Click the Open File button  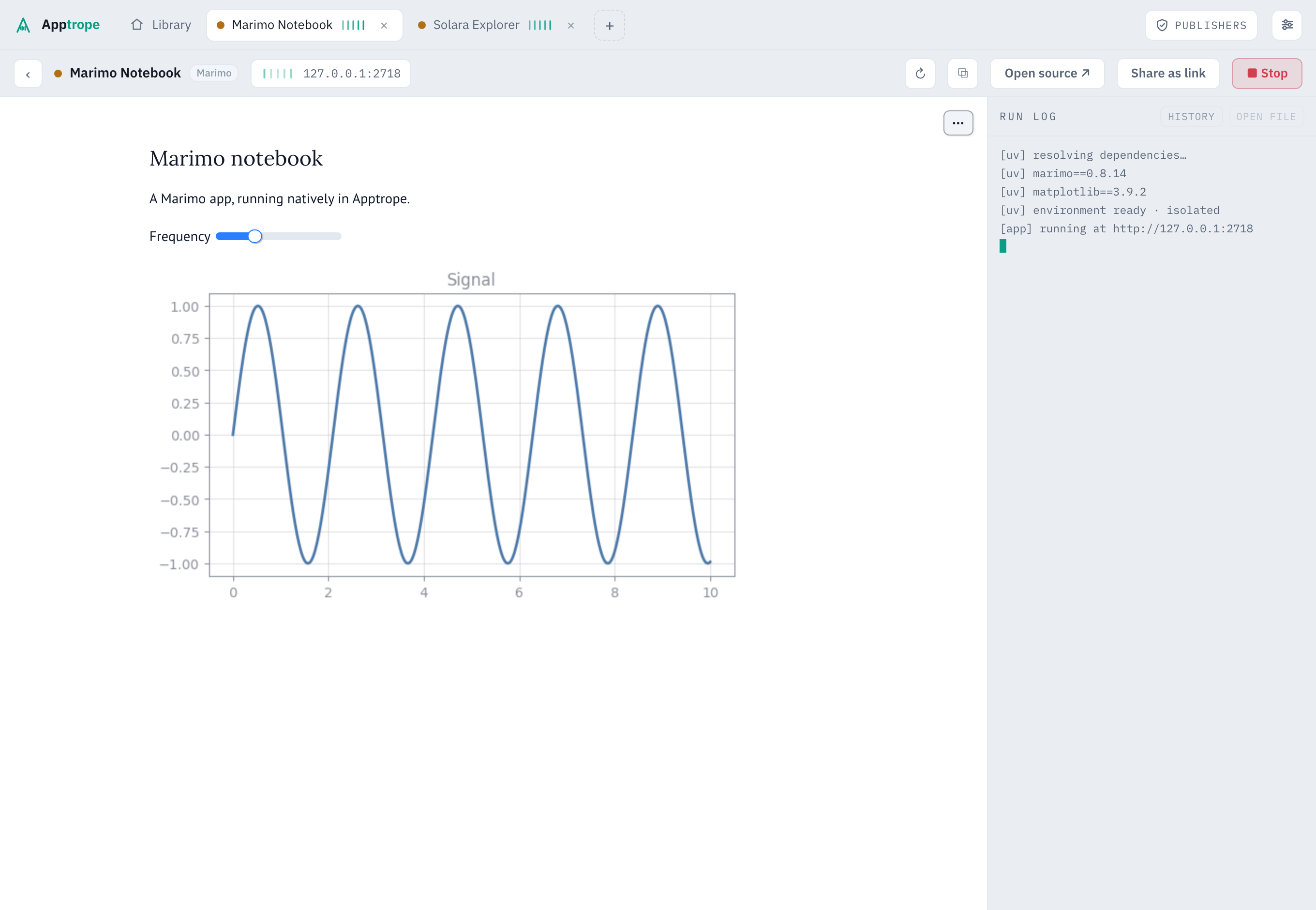pyautogui.click(x=1266, y=116)
